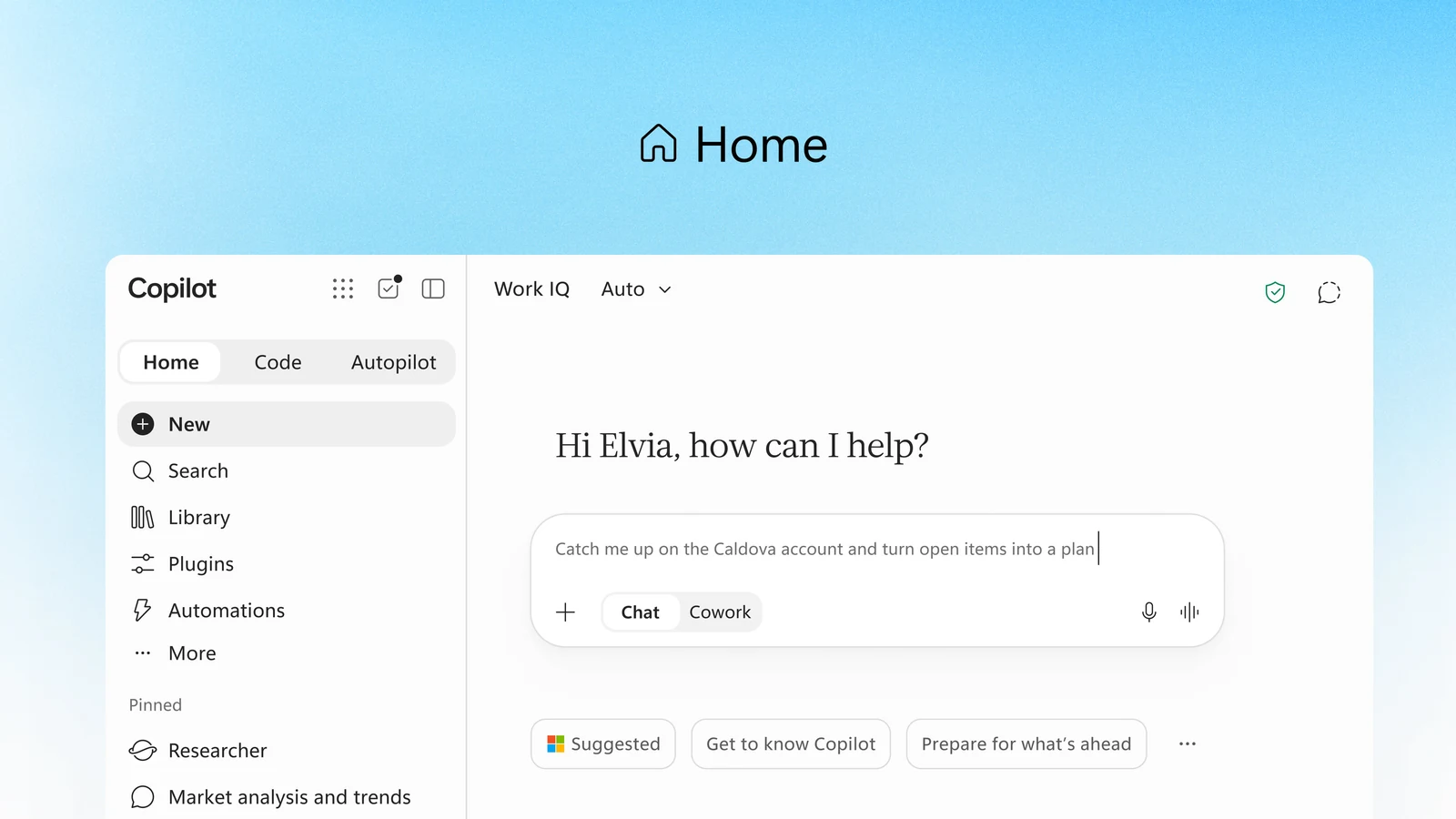
Task: Open the apps grid launcher icon
Action: (343, 289)
